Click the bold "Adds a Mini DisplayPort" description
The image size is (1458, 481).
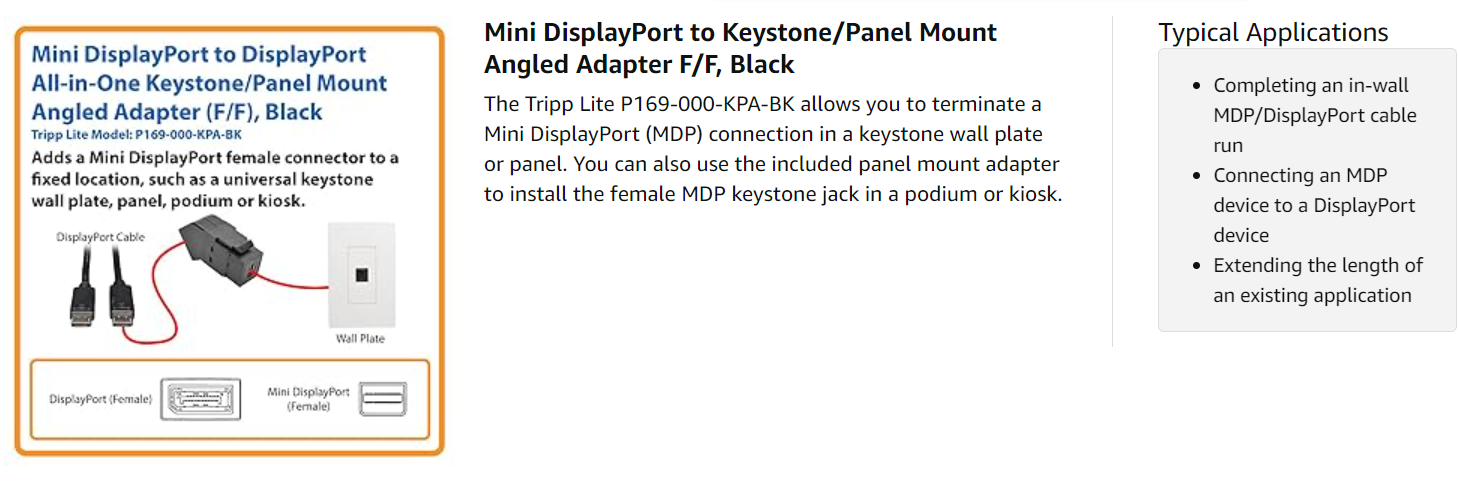(215, 179)
